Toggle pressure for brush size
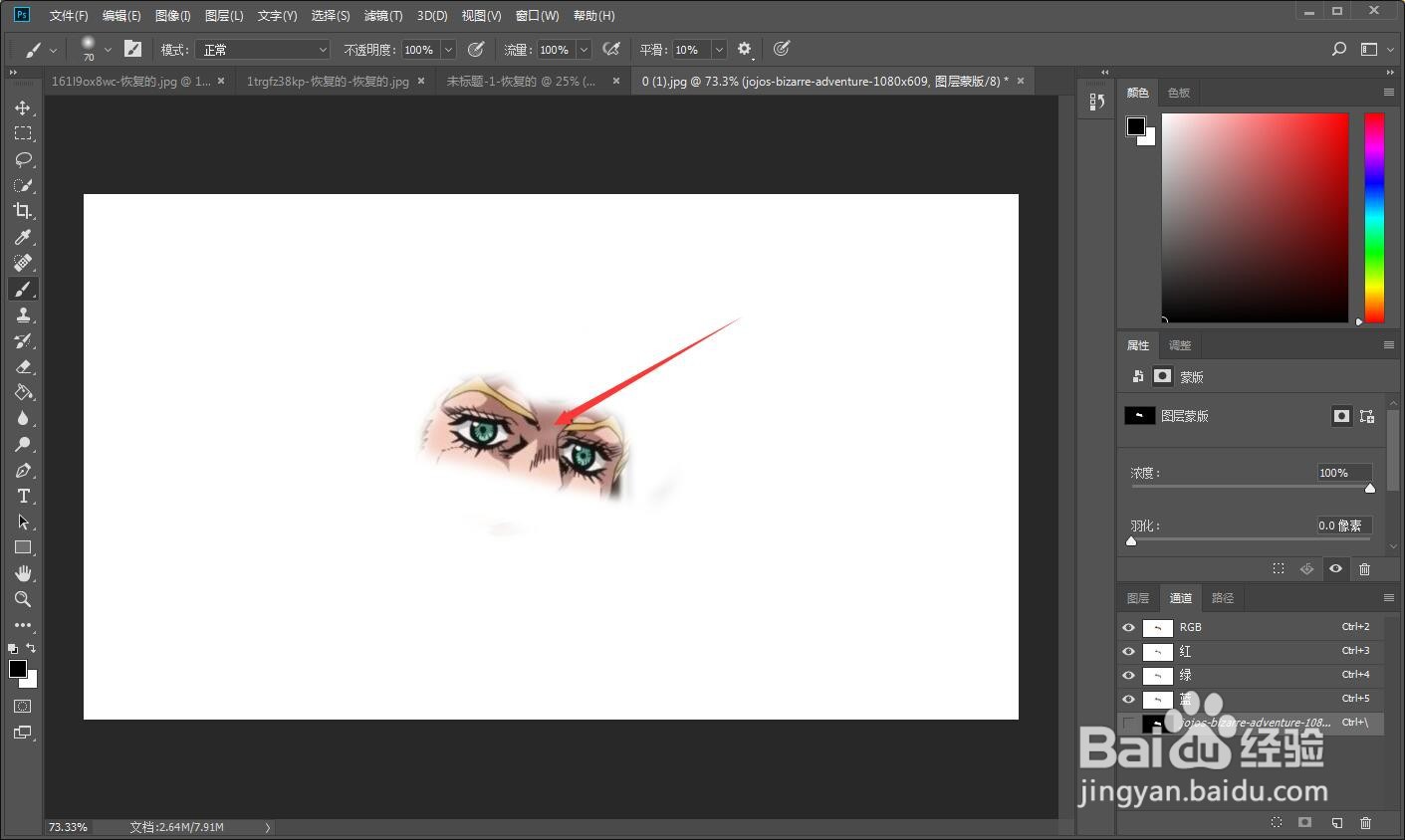 point(782,49)
